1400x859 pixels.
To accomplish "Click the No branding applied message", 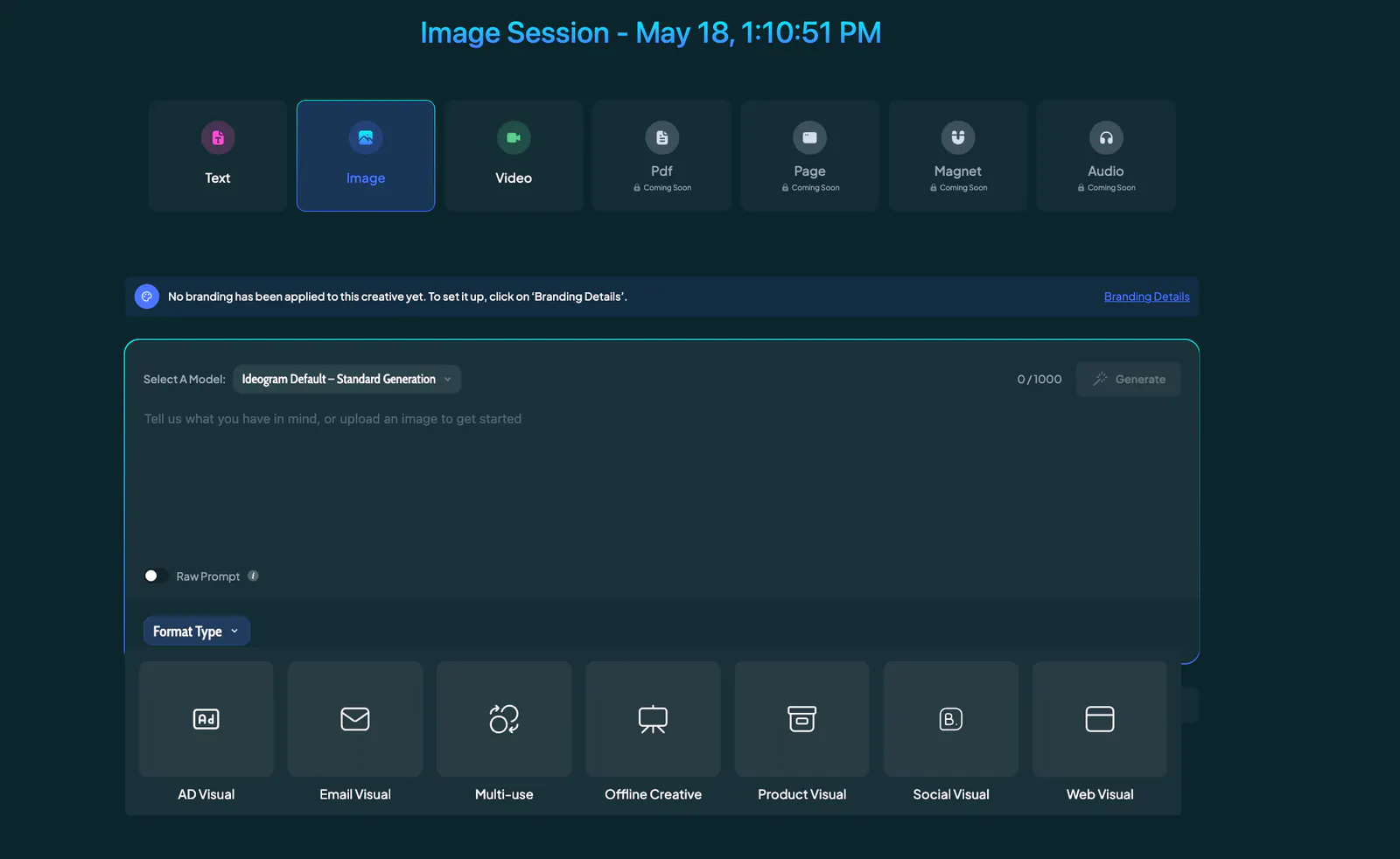I will 397,297.
